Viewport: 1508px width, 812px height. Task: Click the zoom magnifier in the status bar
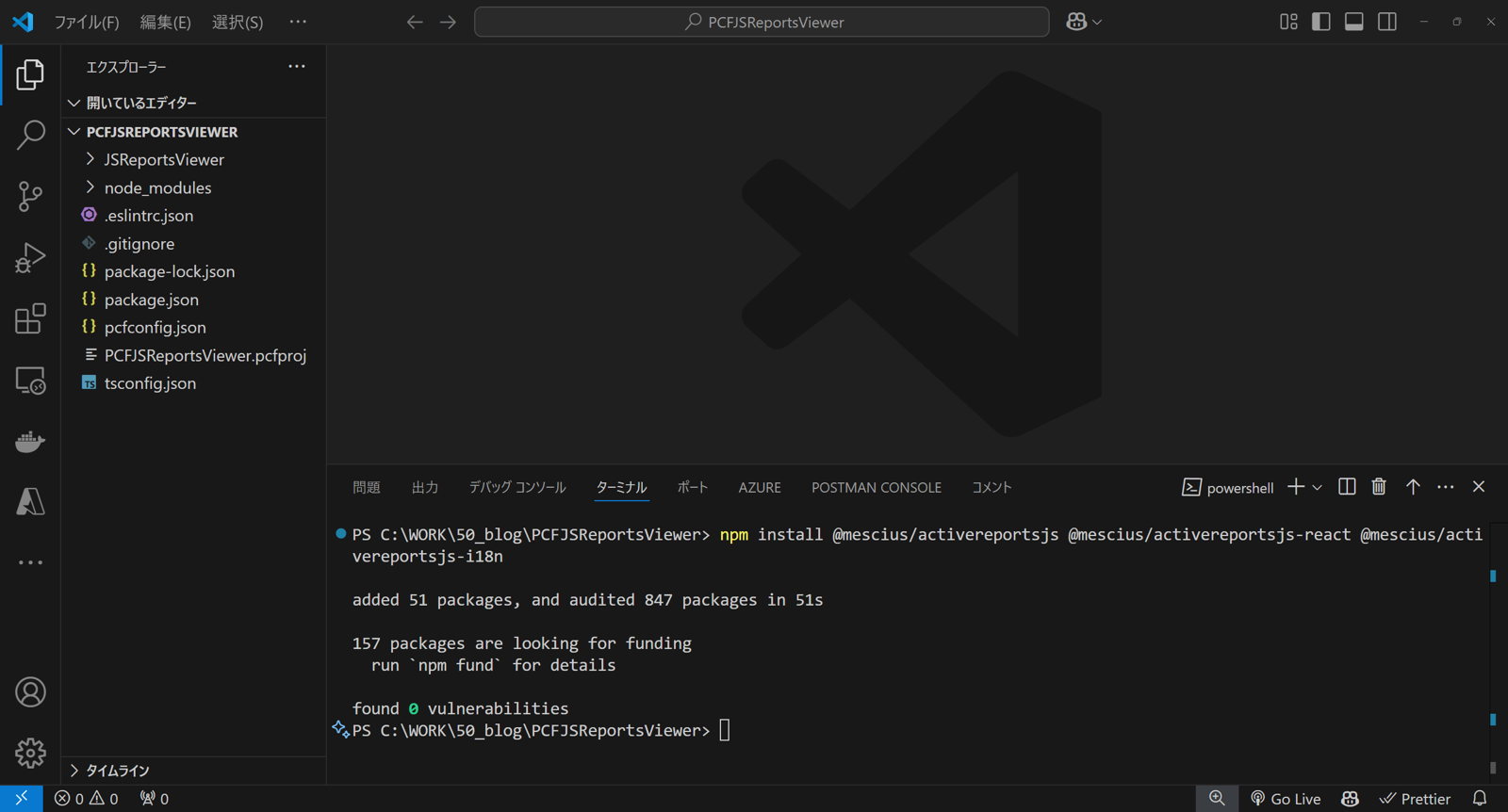coord(1218,799)
